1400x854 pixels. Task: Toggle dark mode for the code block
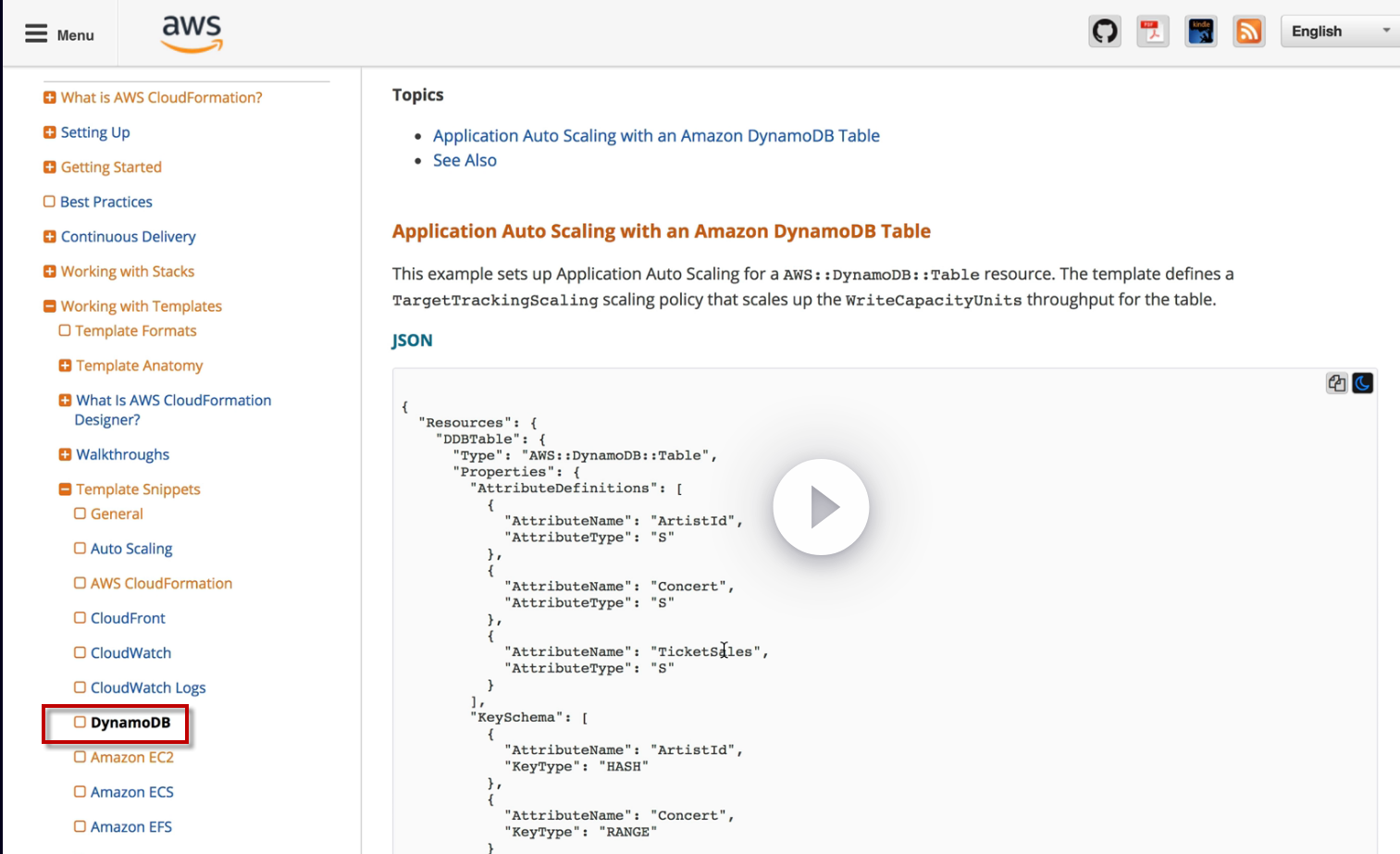(1362, 383)
